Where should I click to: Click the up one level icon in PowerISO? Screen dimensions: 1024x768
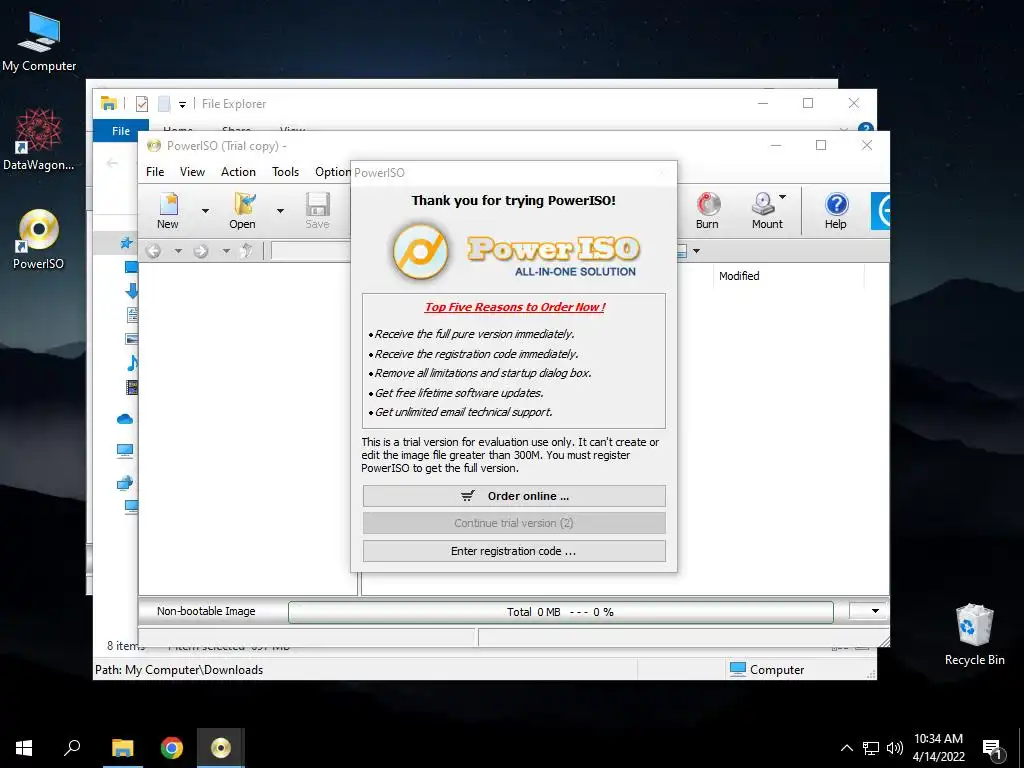click(246, 251)
